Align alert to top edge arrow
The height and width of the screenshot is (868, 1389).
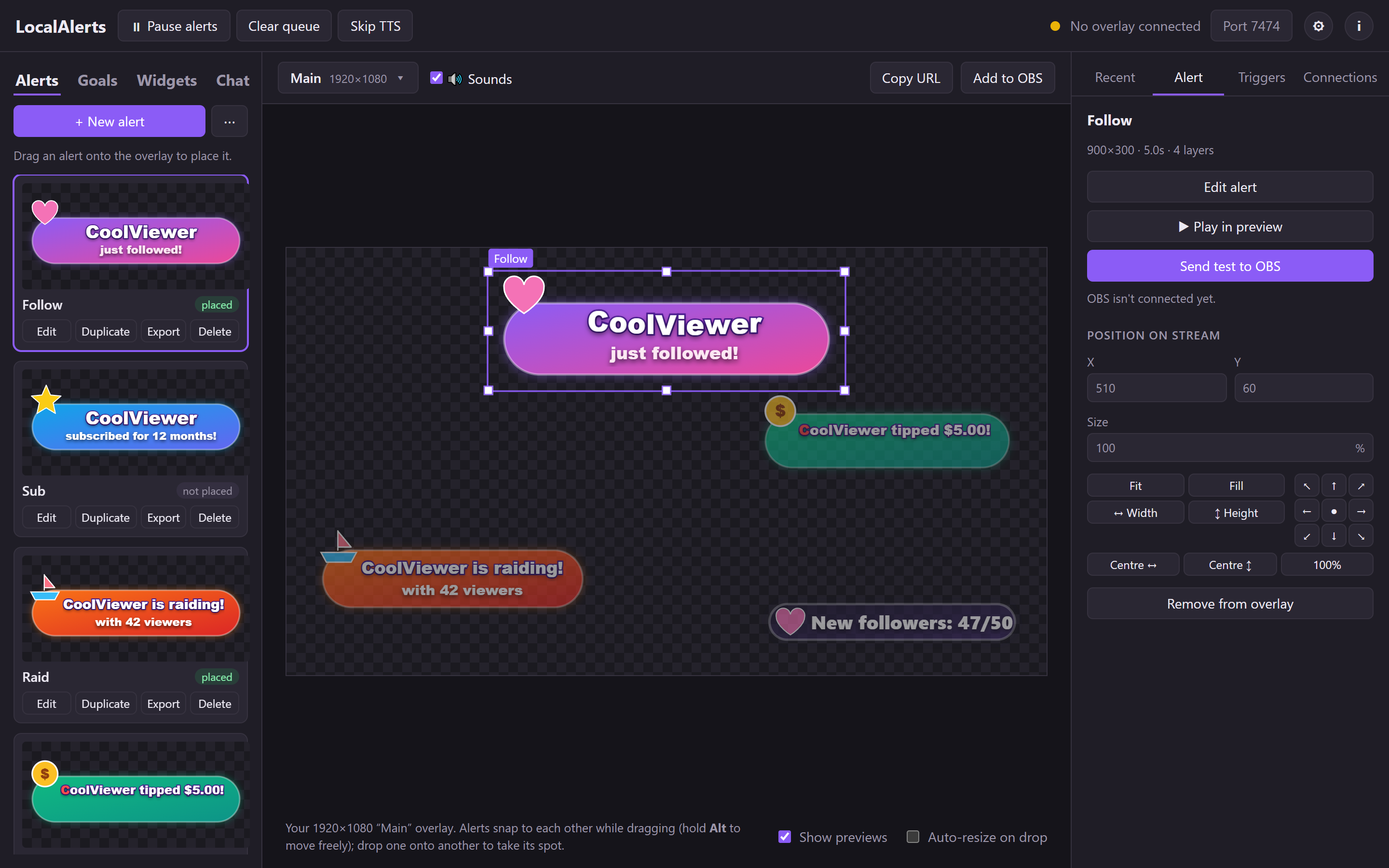tap(1334, 486)
